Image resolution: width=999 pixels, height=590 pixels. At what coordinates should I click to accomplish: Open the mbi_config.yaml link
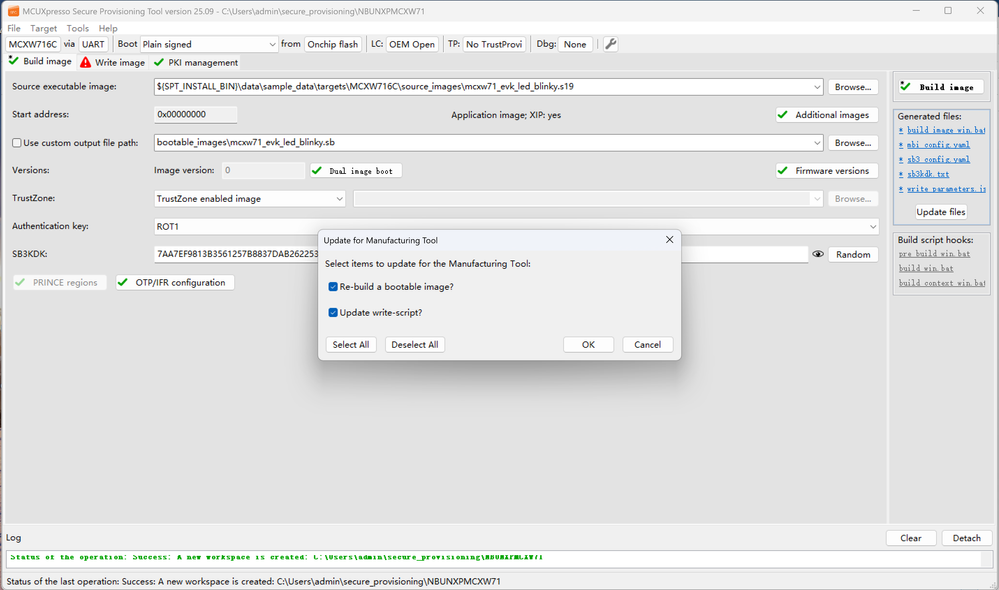click(938, 145)
